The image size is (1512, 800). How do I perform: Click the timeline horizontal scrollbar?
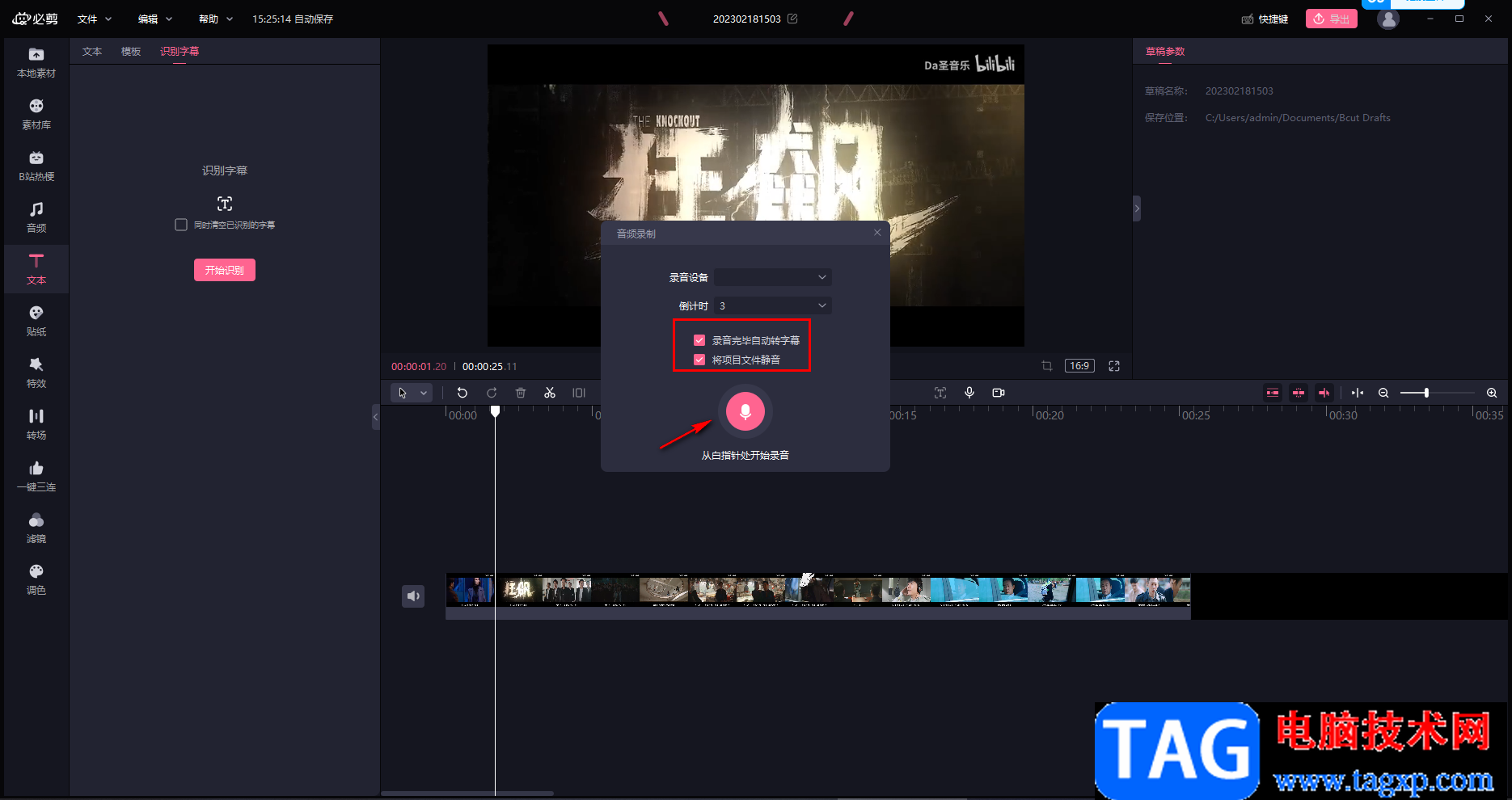click(x=467, y=794)
